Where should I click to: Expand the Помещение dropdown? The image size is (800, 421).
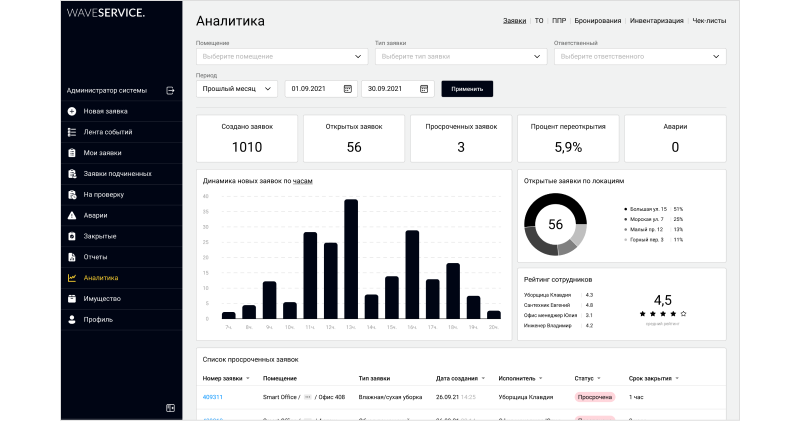point(360,57)
